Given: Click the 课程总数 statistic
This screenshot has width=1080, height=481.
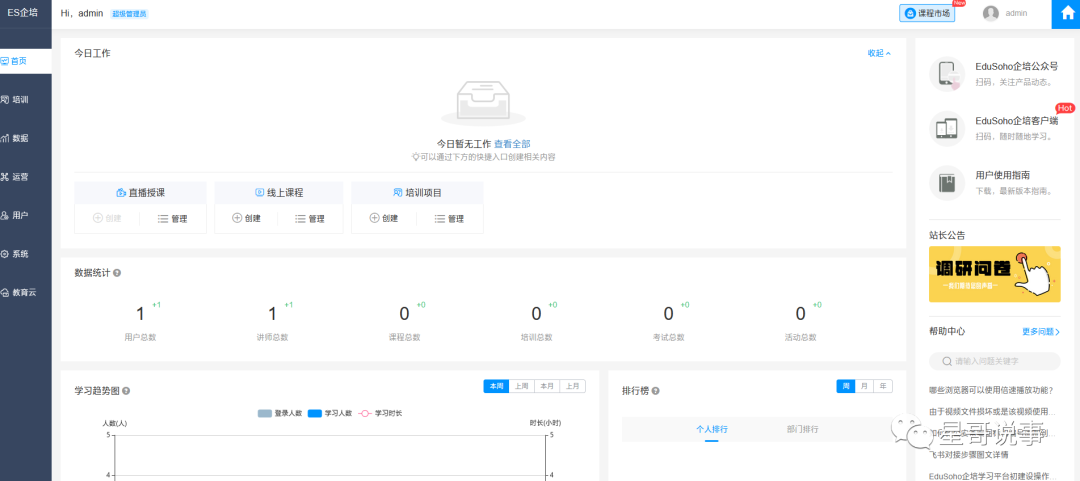Looking at the screenshot, I should tap(404, 322).
